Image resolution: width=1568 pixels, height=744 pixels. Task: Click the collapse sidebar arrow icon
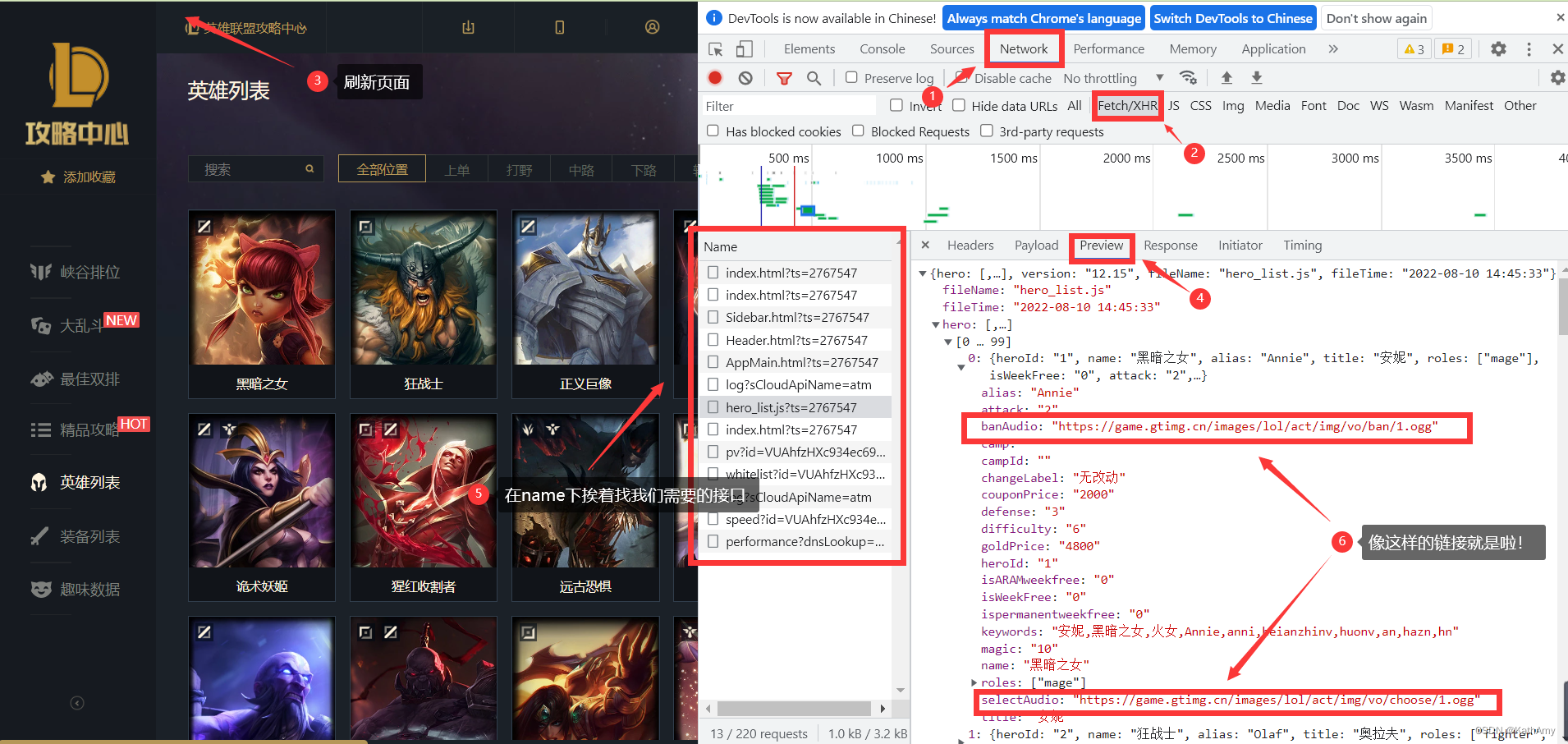tap(77, 703)
